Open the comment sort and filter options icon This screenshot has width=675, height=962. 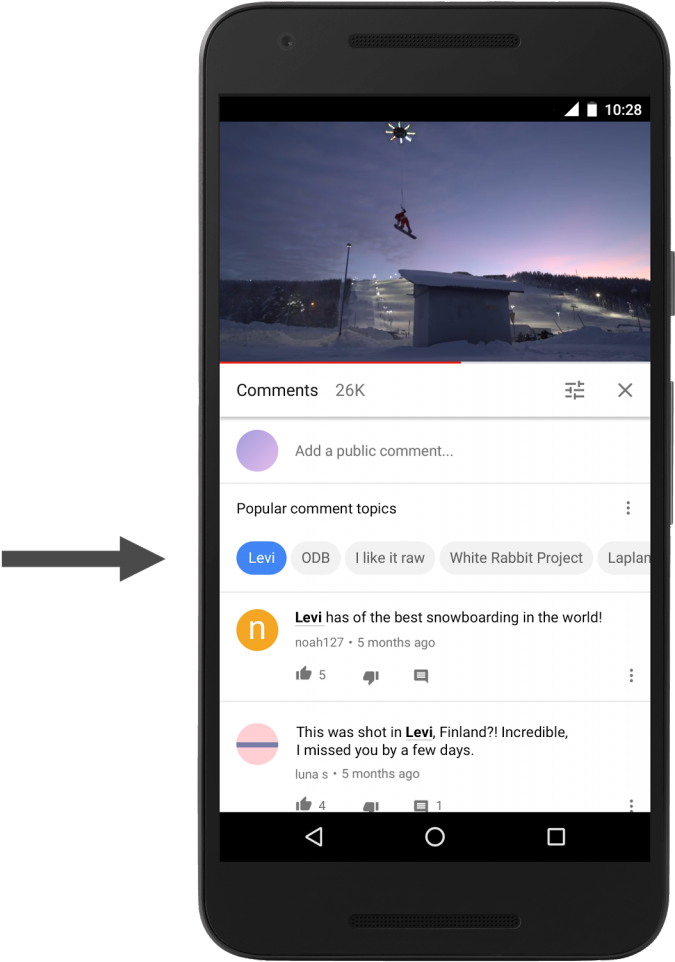[x=574, y=390]
